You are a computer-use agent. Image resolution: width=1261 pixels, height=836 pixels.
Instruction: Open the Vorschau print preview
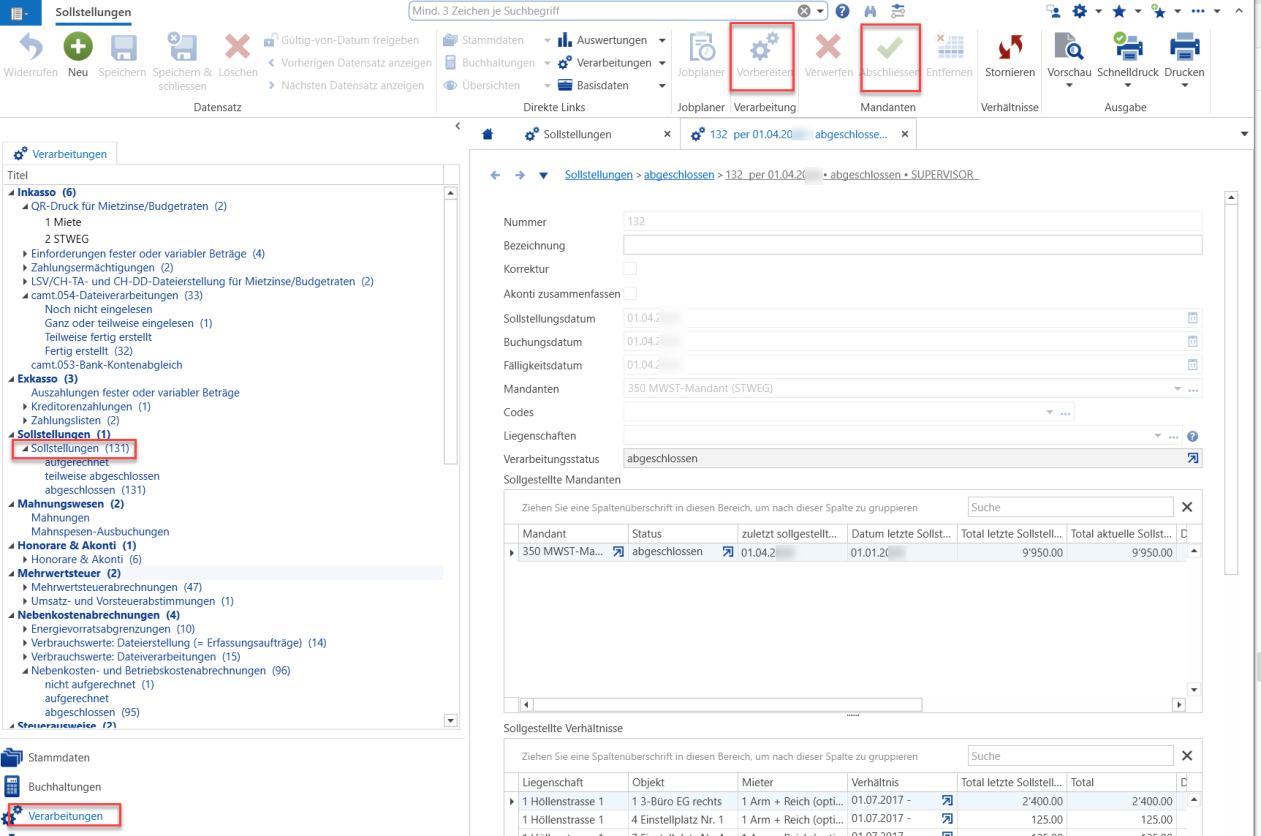click(1069, 47)
